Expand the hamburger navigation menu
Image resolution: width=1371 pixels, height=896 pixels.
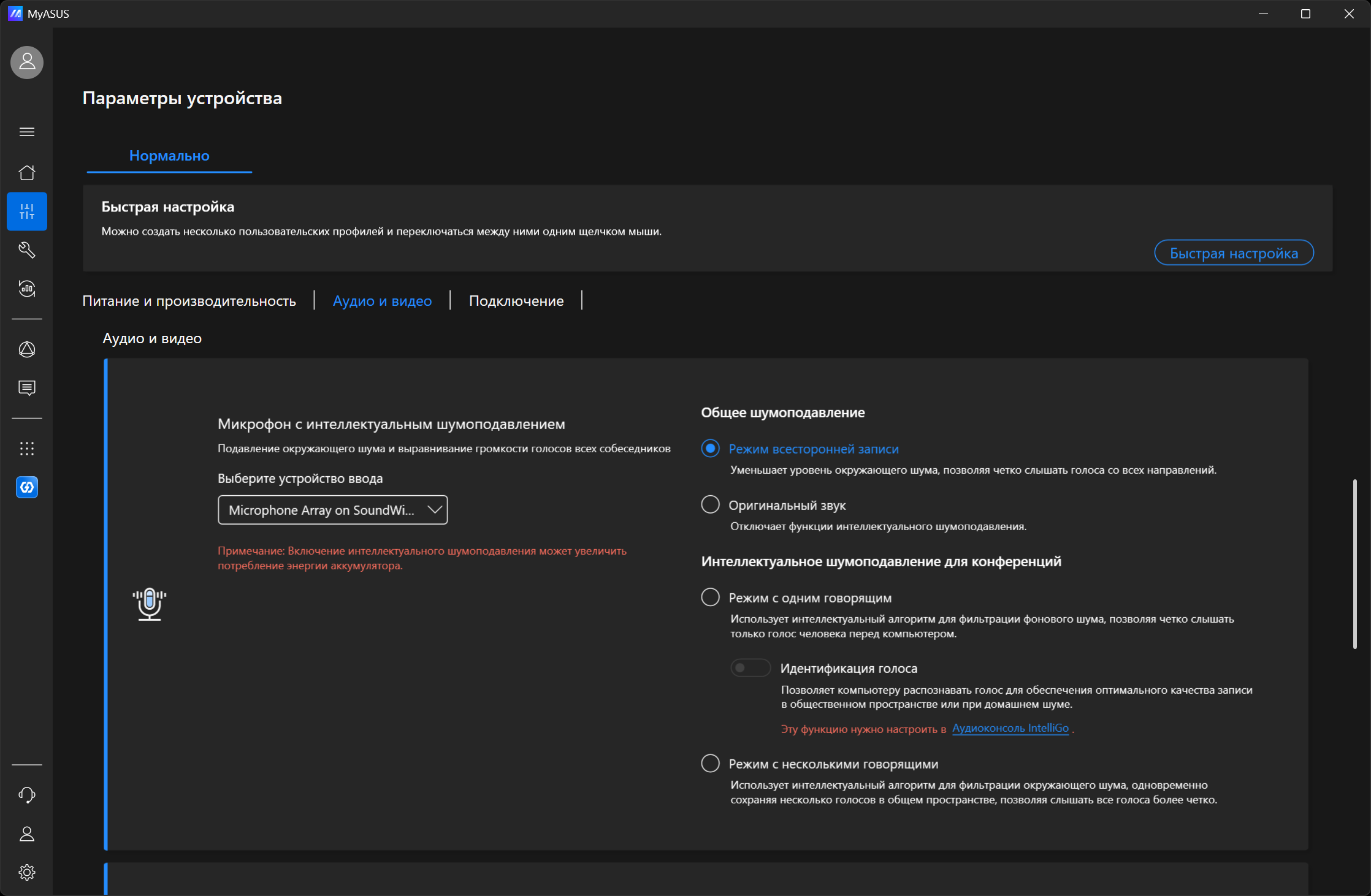(x=27, y=132)
